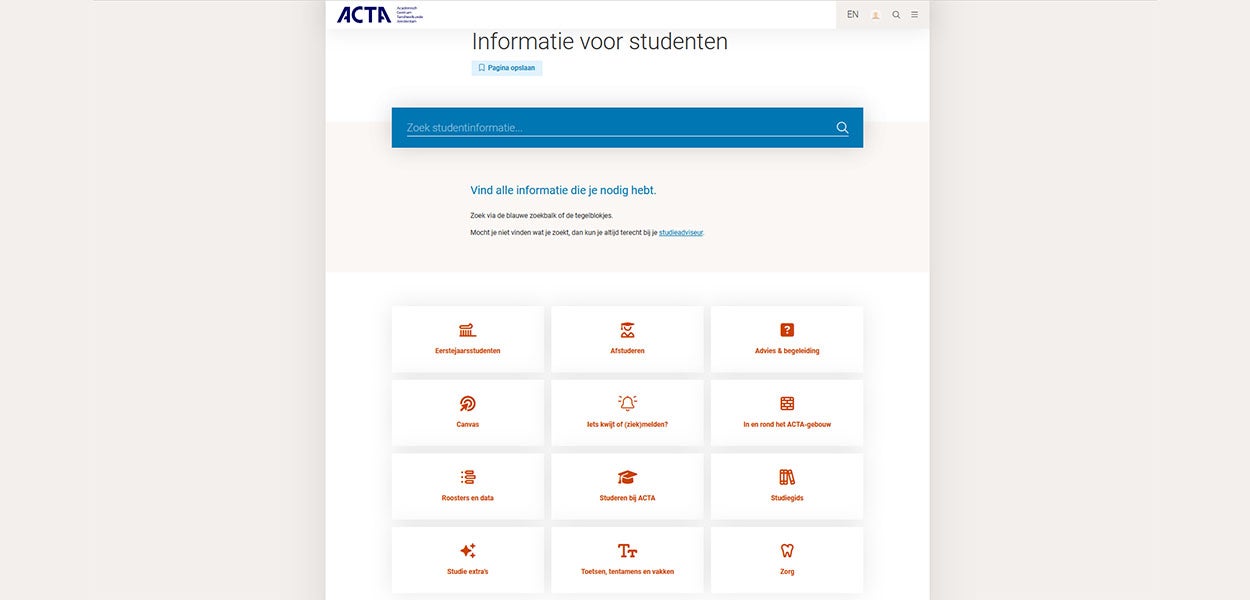Open the search magnifier icon in the top bar
This screenshot has height=600, width=1250.
[x=896, y=14]
